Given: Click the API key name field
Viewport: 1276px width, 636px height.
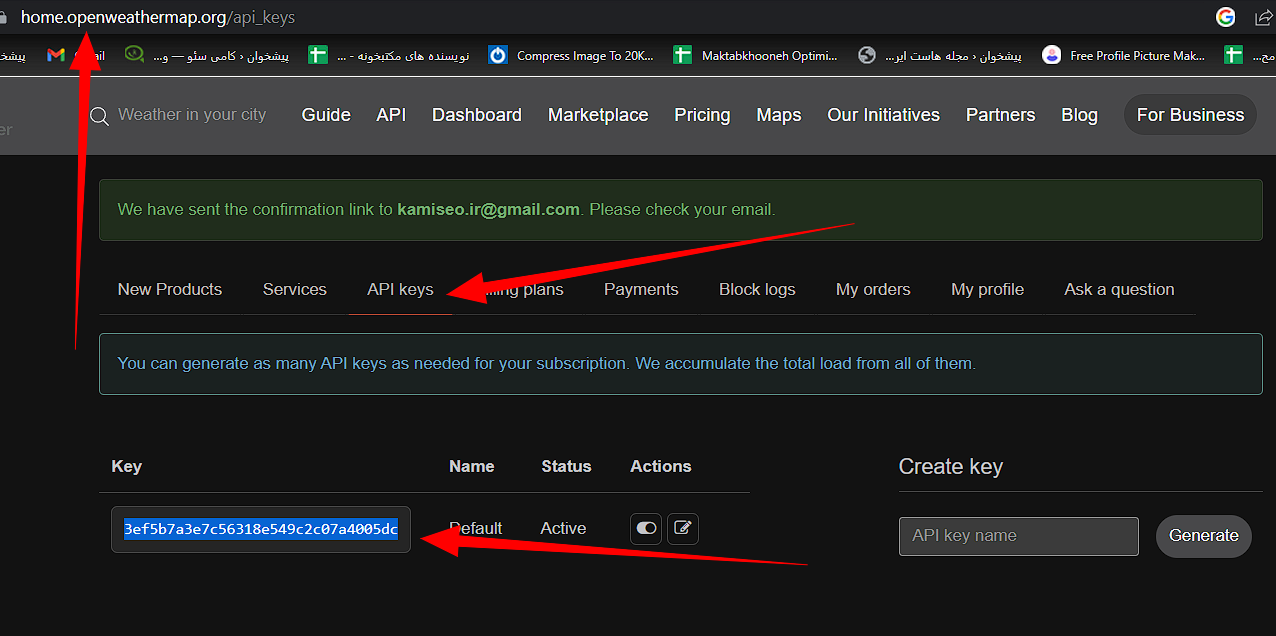Looking at the screenshot, I should point(1019,536).
